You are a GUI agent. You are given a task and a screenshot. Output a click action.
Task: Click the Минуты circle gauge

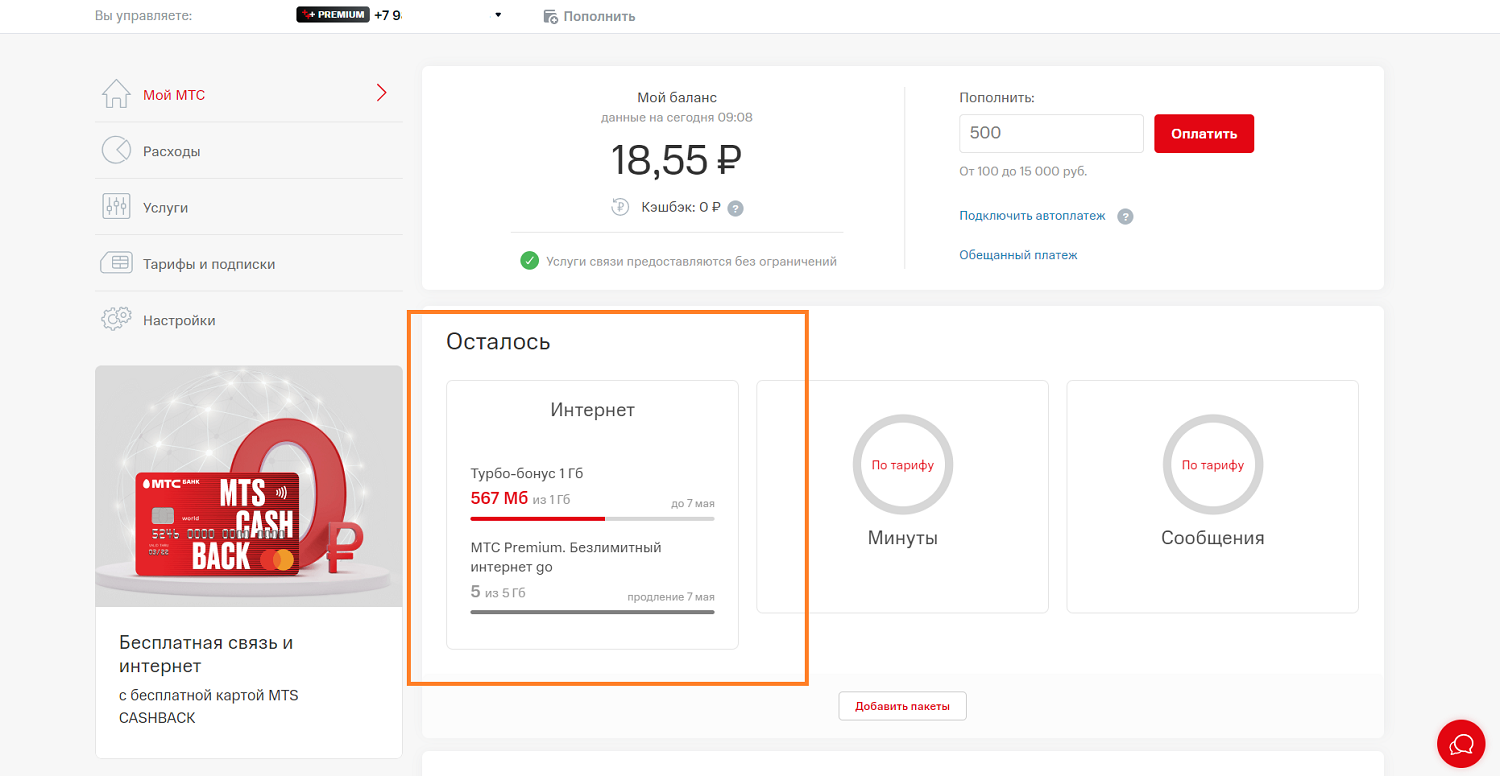pos(902,464)
